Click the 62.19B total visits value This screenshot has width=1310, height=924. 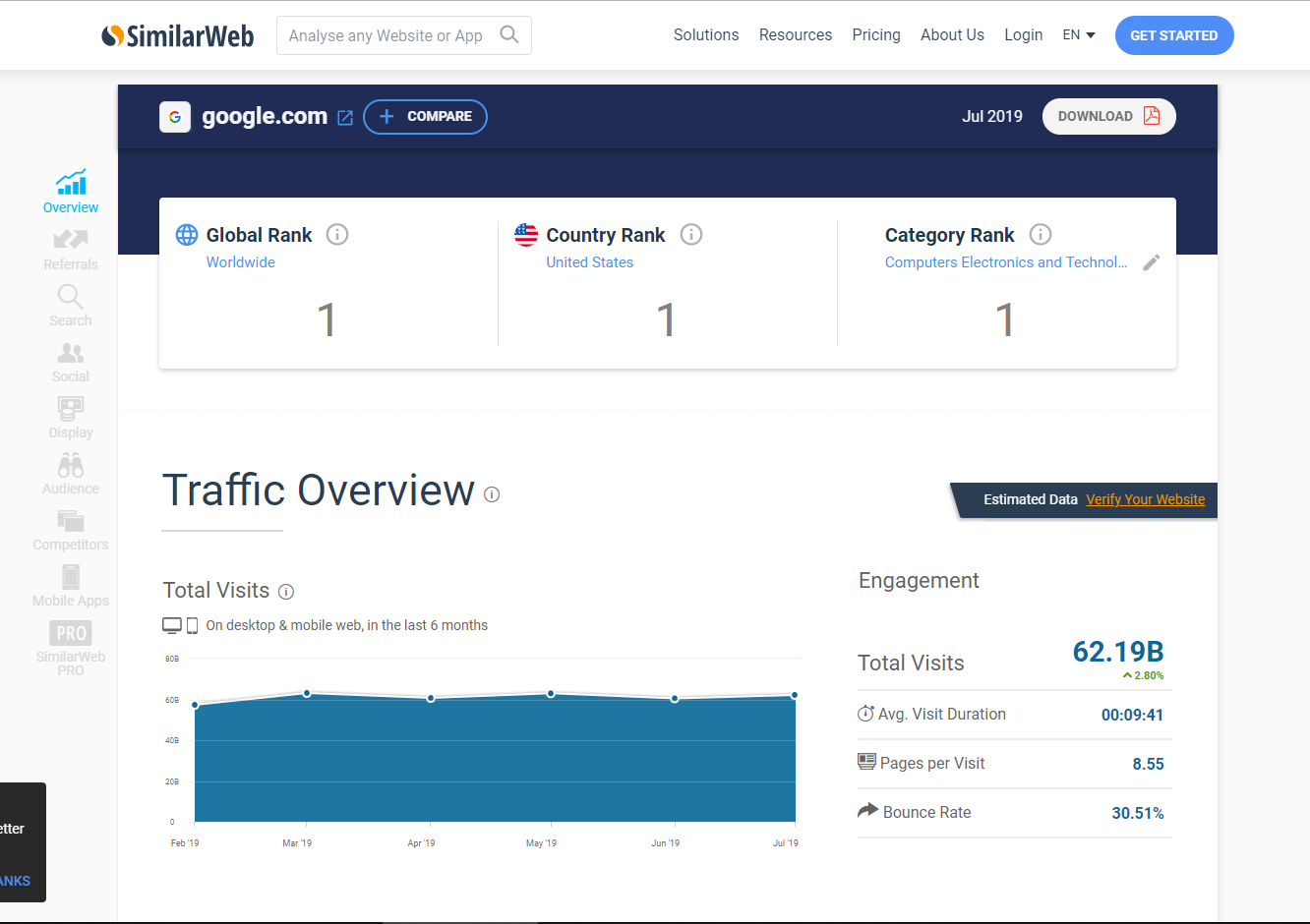coord(1118,652)
